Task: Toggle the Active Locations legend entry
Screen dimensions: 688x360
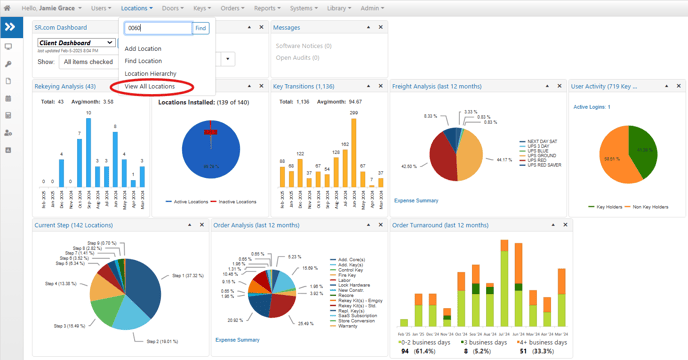Action: (x=187, y=202)
